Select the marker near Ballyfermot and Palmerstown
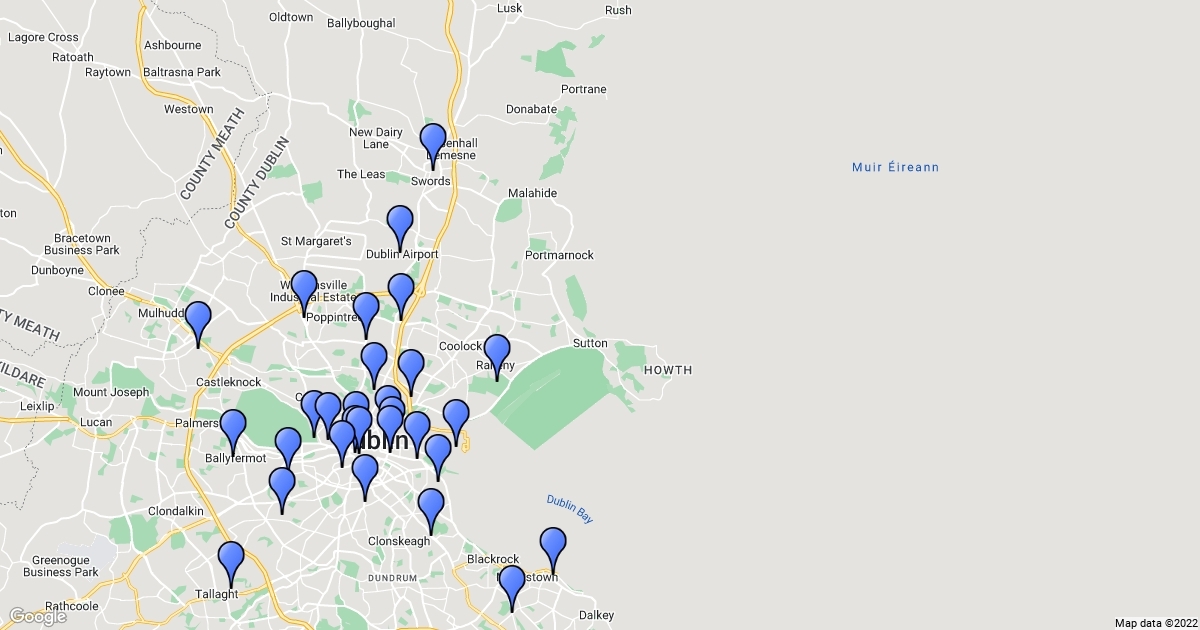 tap(233, 429)
